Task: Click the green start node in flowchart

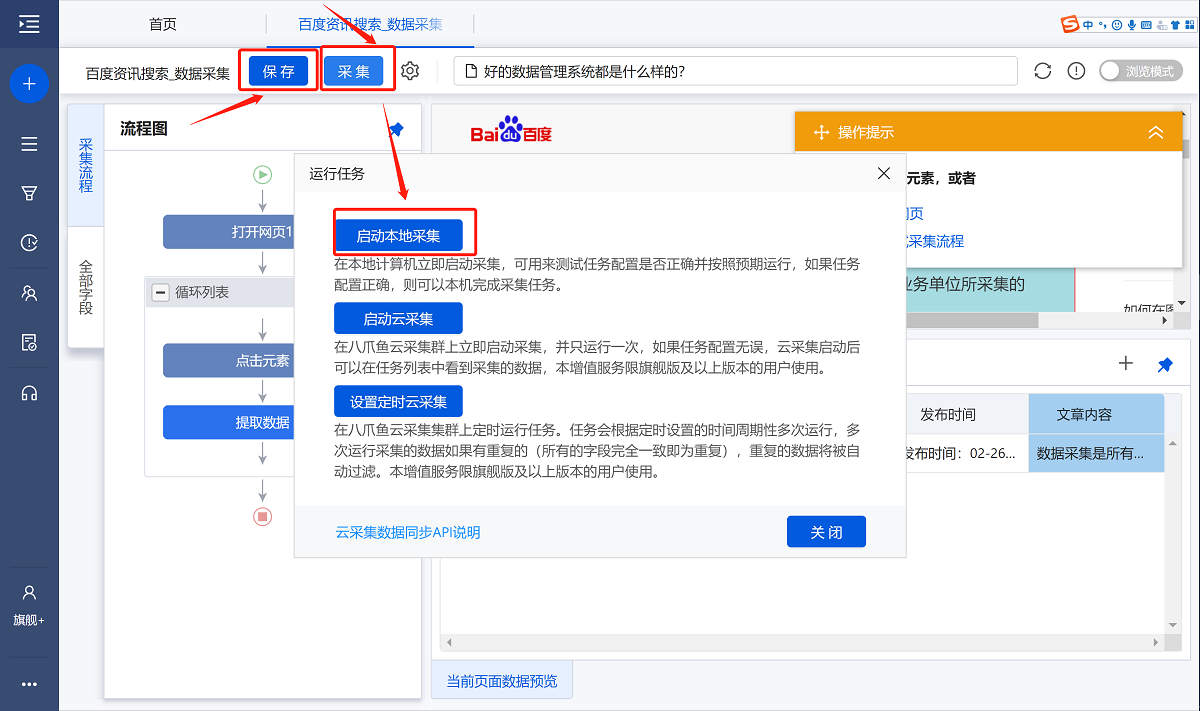Action: (x=262, y=174)
